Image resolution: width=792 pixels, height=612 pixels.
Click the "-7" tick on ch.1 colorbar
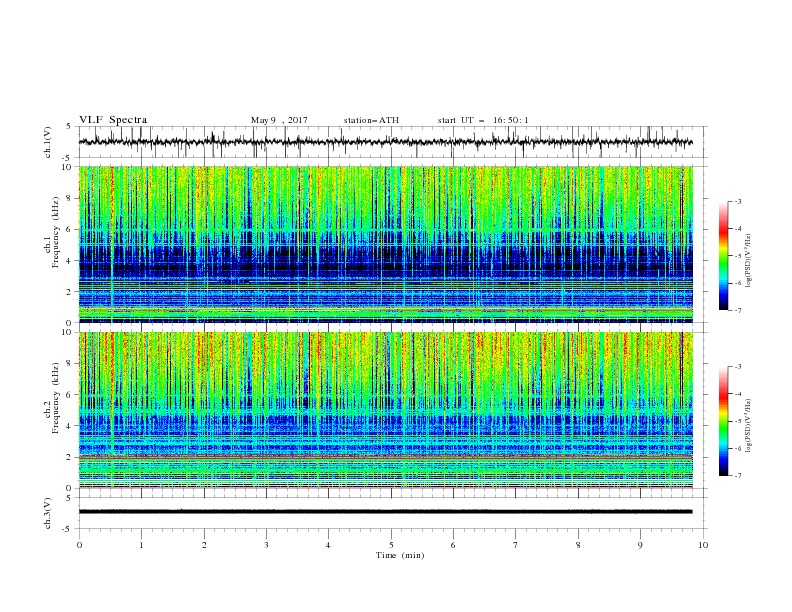[738, 310]
